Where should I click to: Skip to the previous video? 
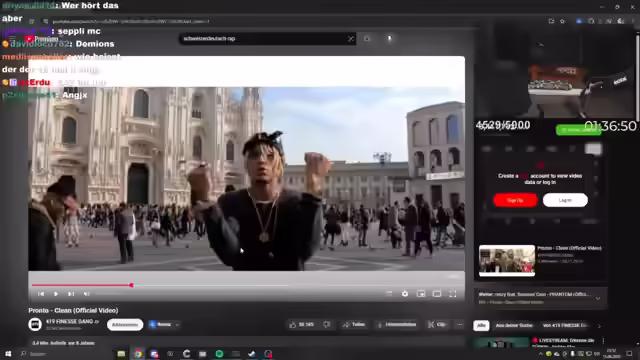pos(41,294)
